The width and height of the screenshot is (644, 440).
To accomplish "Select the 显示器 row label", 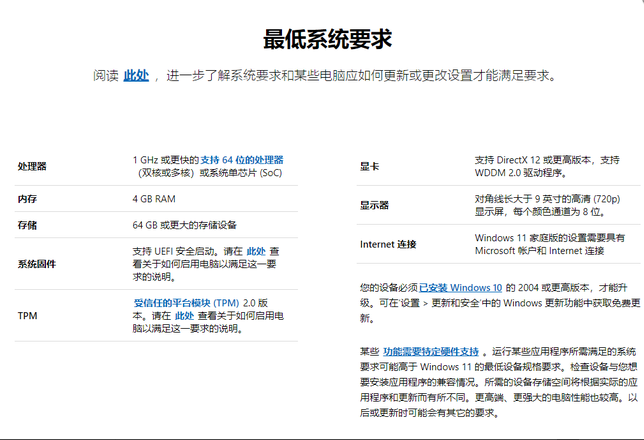I will tap(374, 205).
